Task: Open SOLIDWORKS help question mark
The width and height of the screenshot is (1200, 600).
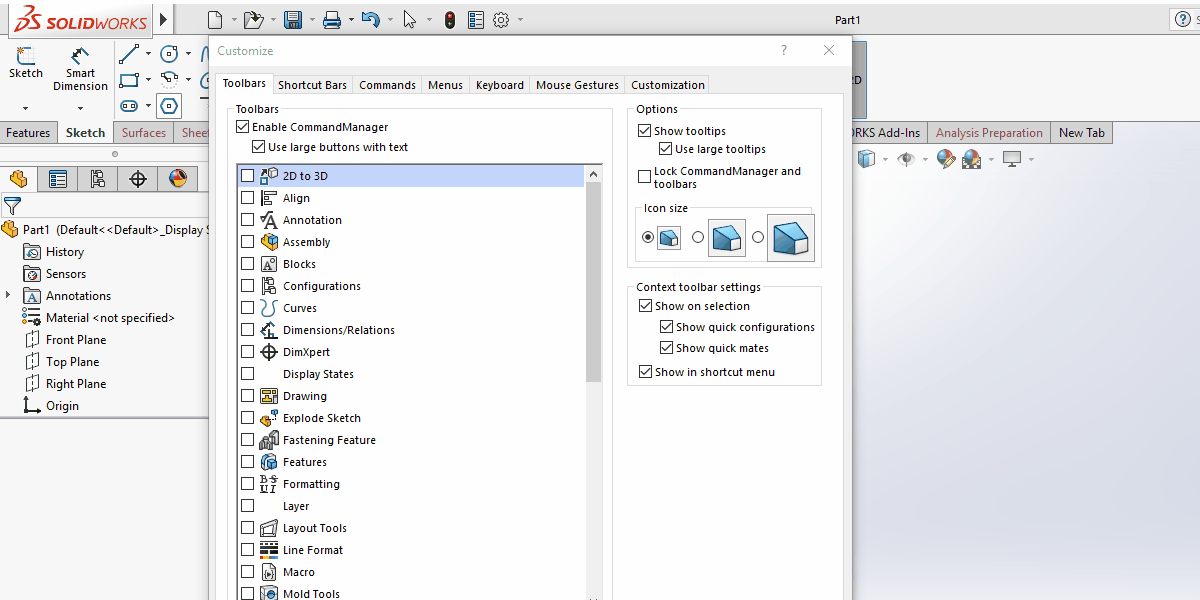Action: 1182,19
